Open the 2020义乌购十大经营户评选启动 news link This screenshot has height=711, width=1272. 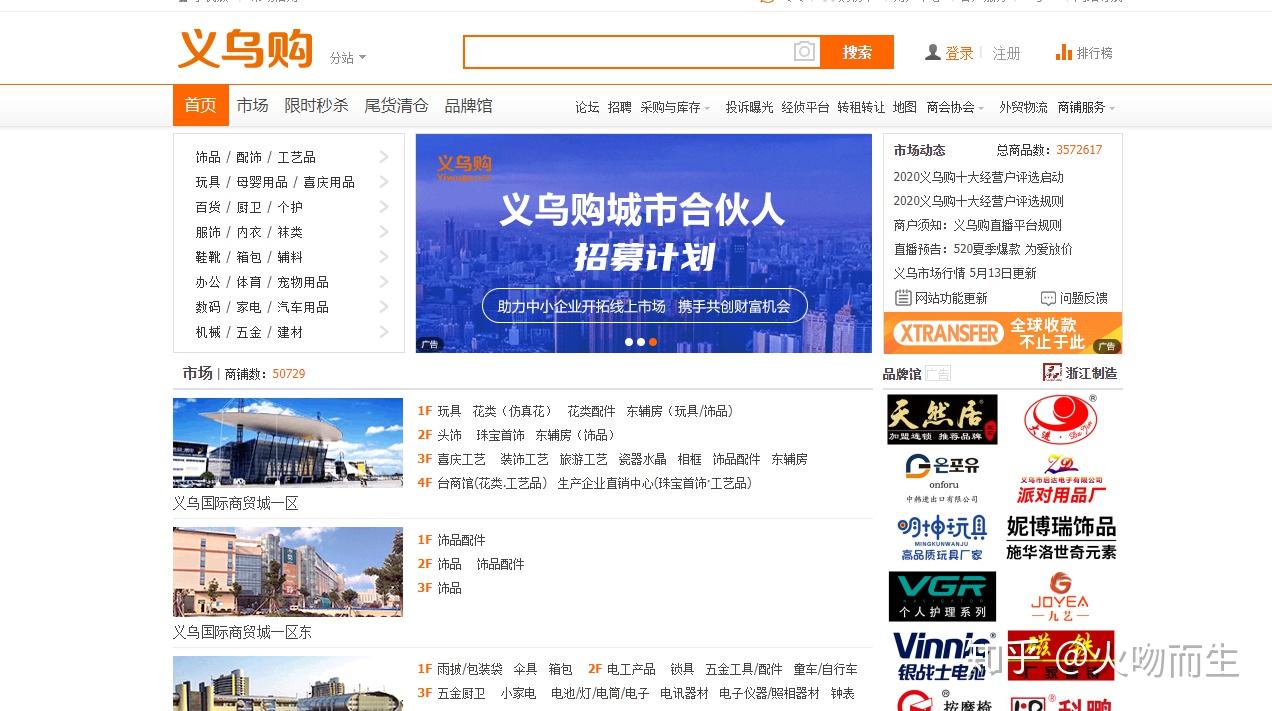(978, 177)
